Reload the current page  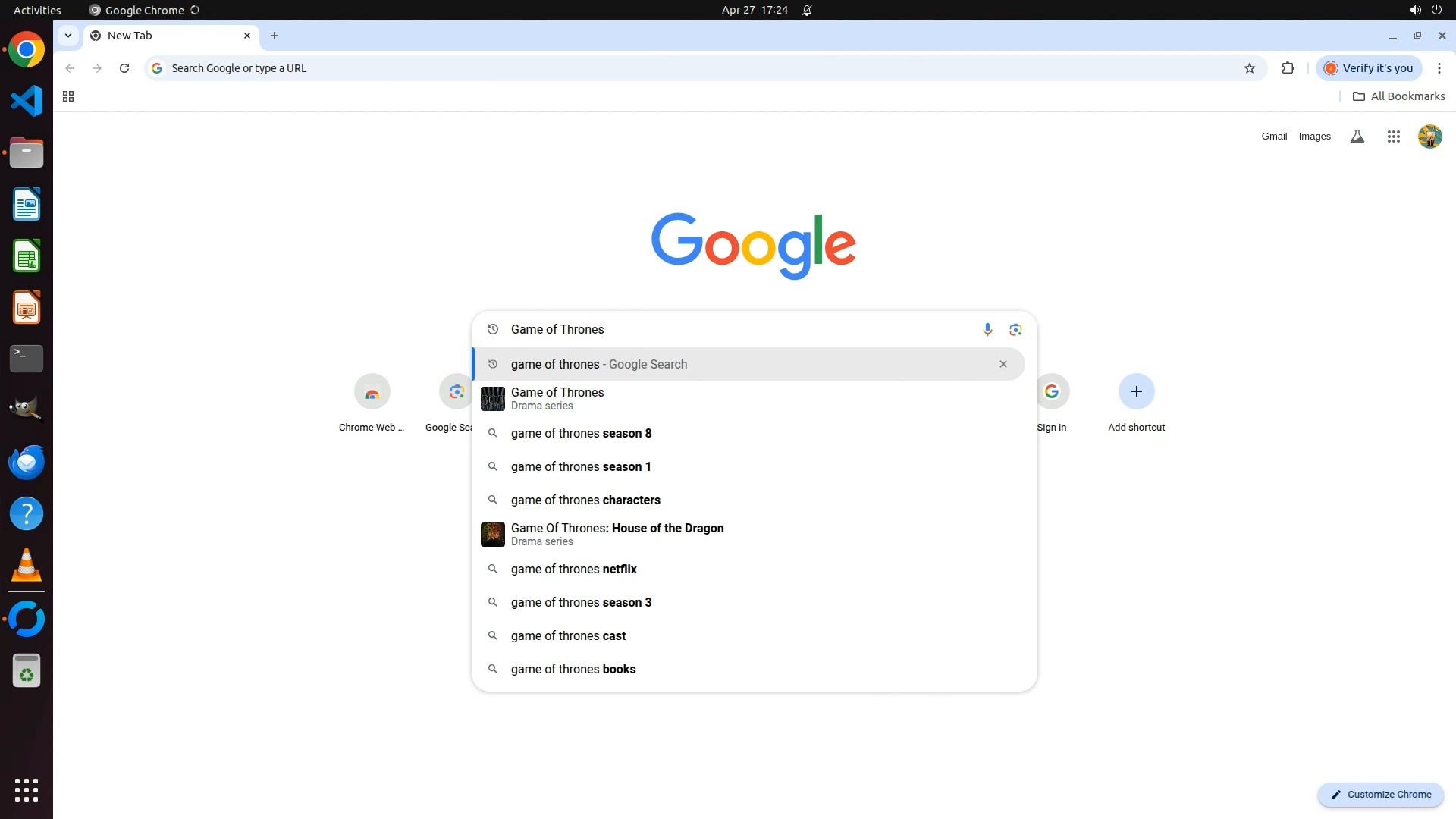[124, 68]
